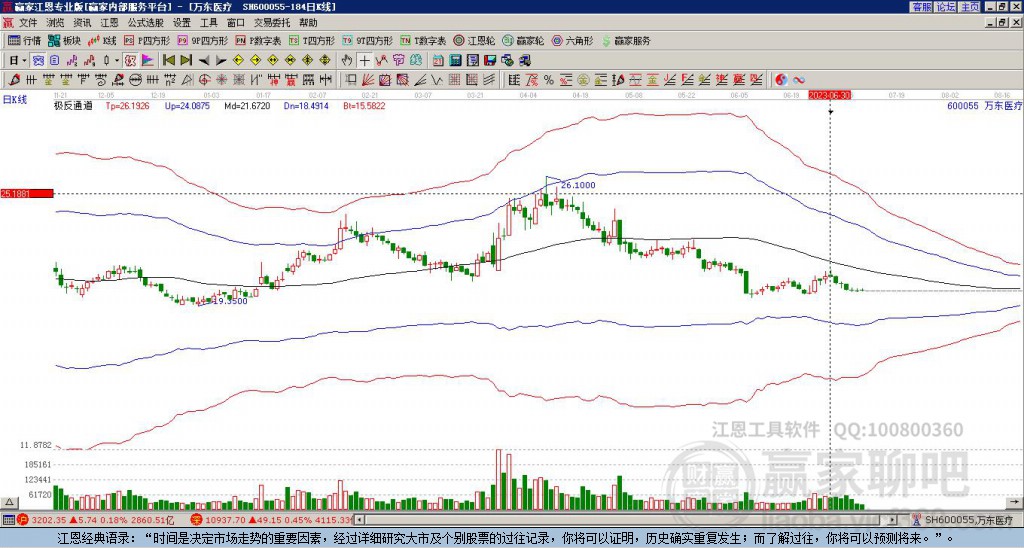Toggle the 权 price-adjustment button
Screen dimensions: 1024x548
tap(130, 61)
